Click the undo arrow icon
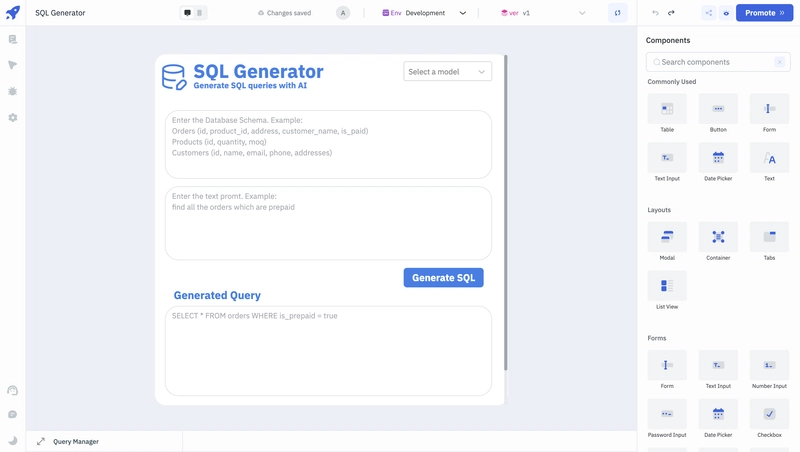 click(656, 13)
